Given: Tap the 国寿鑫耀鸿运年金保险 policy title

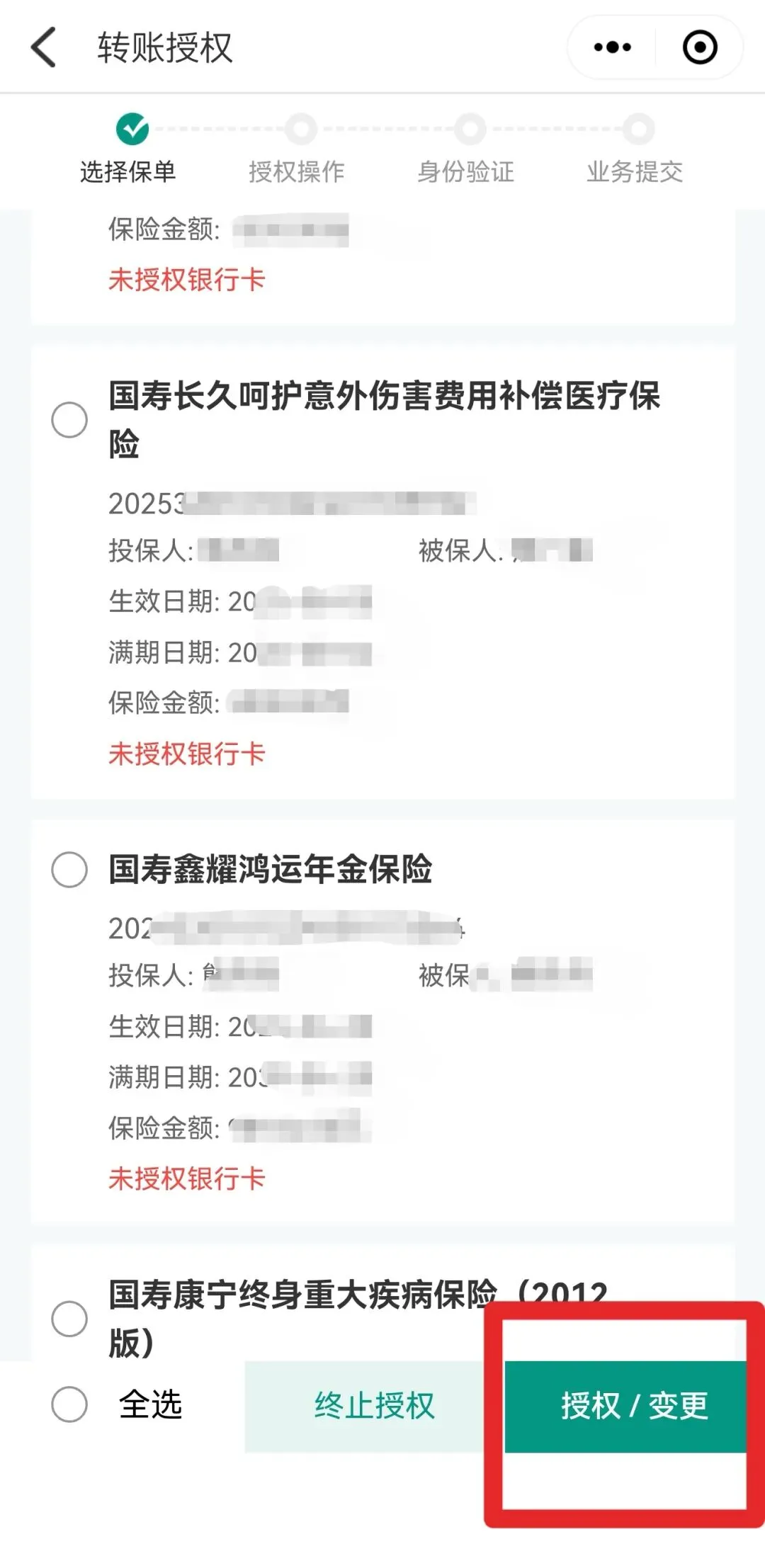Looking at the screenshot, I should tap(270, 869).
